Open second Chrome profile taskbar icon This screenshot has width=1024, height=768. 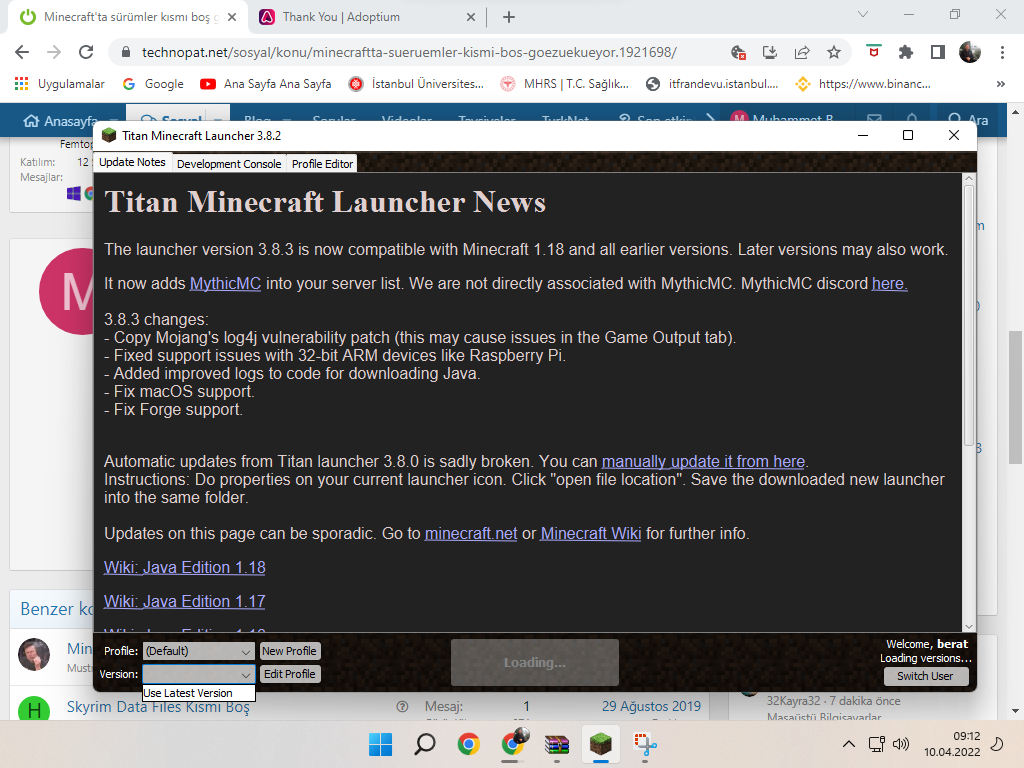[513, 743]
